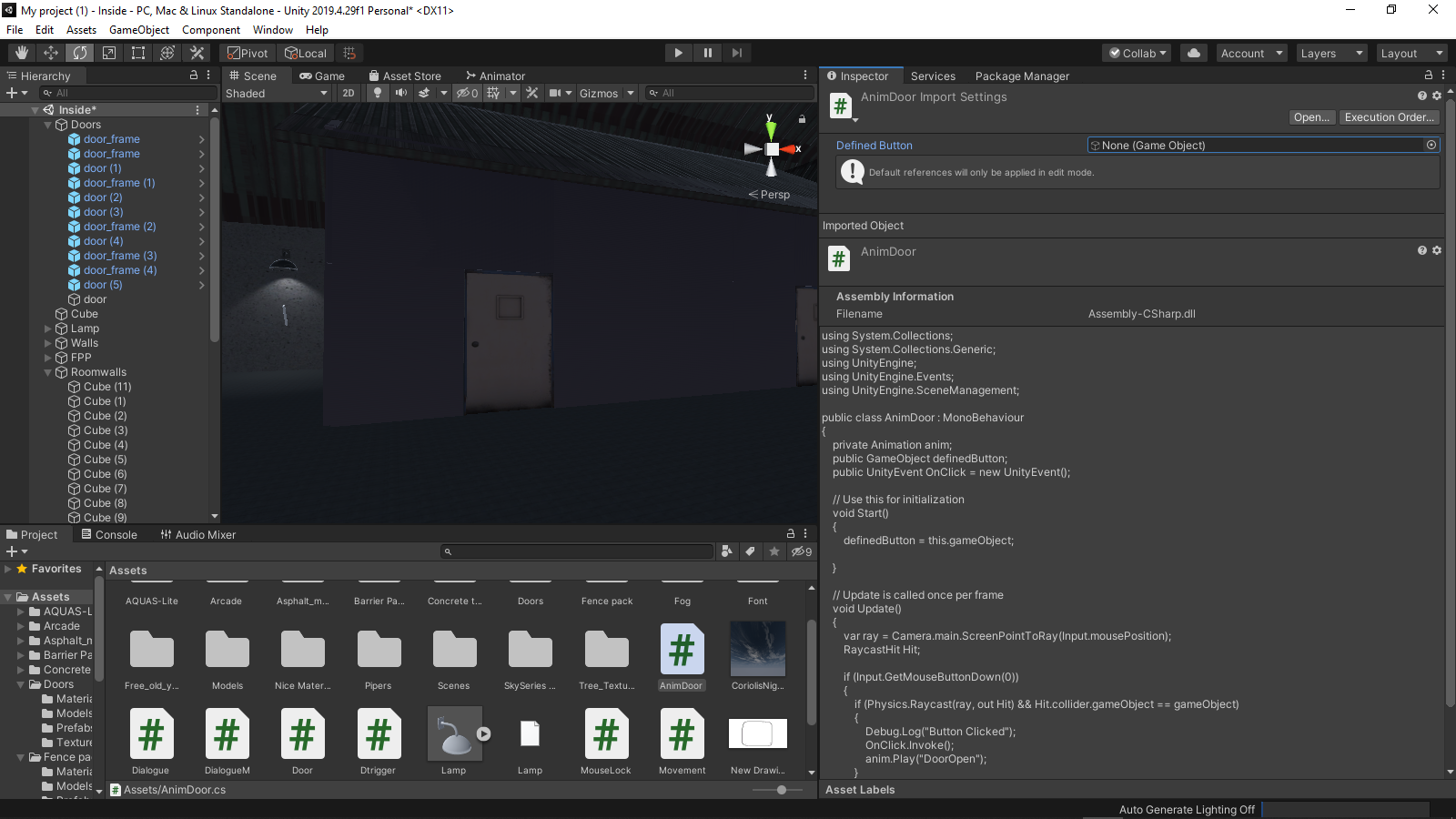Open the Assets menu
The height and width of the screenshot is (819, 1456).
pos(81,30)
